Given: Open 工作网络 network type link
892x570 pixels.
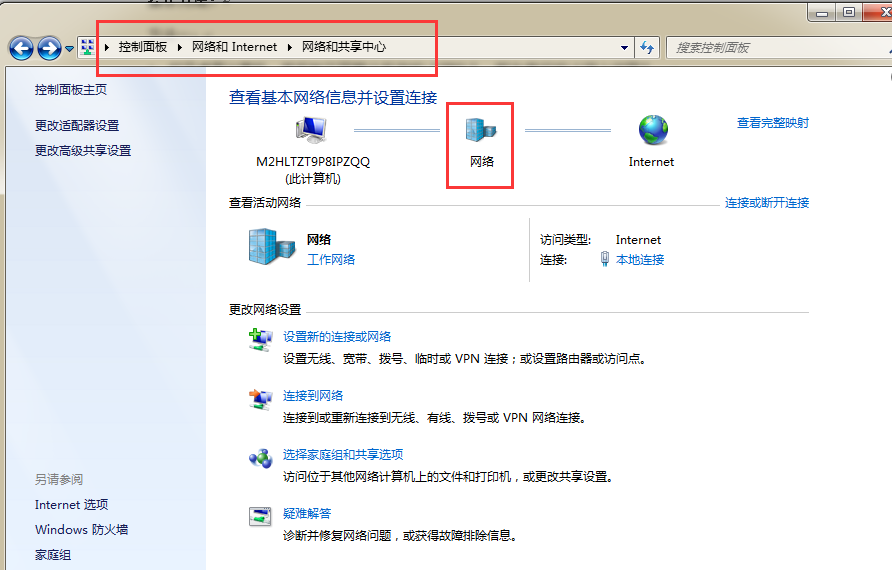Looking at the screenshot, I should coord(331,260).
